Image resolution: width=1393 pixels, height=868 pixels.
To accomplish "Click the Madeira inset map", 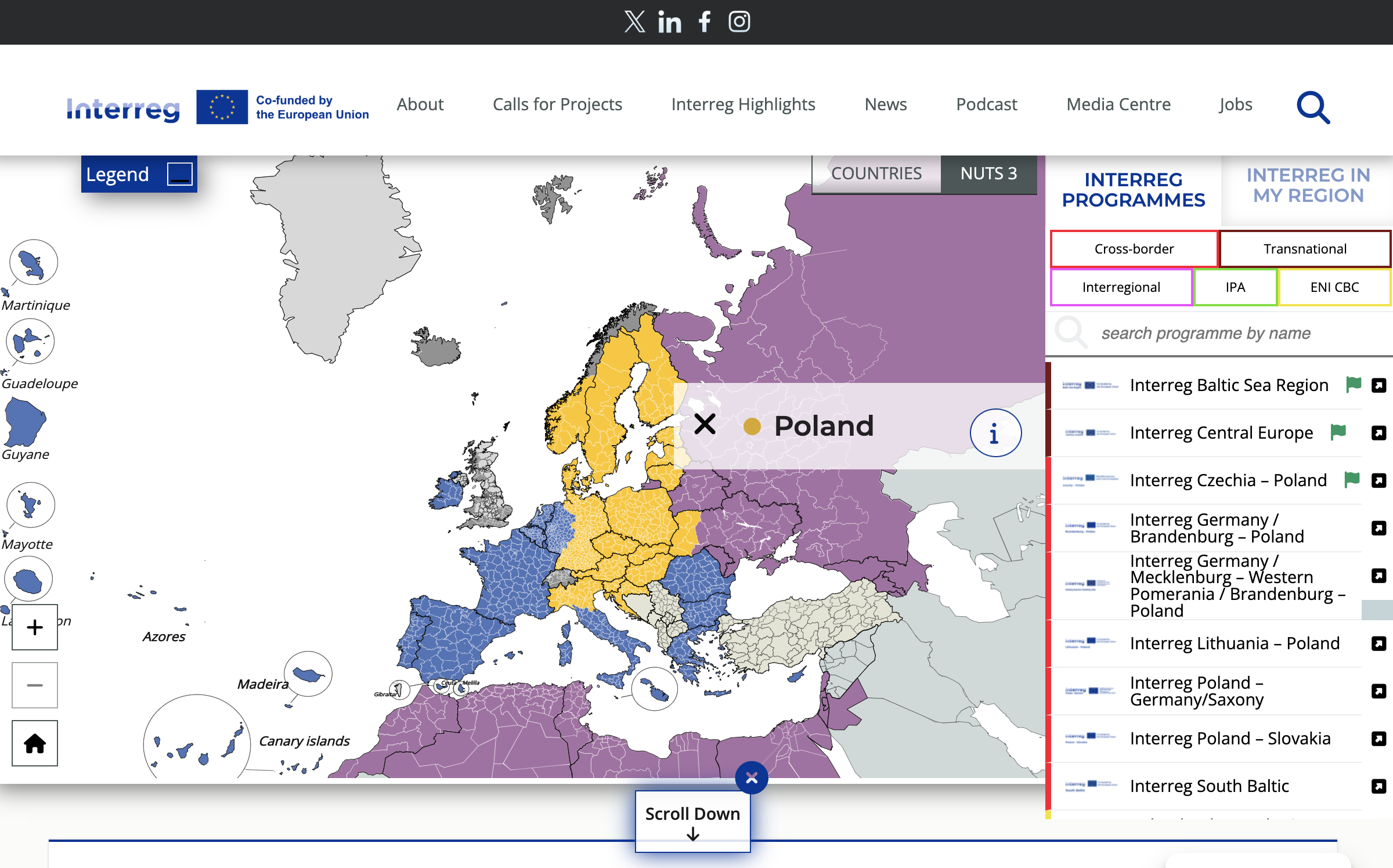I will (308, 674).
